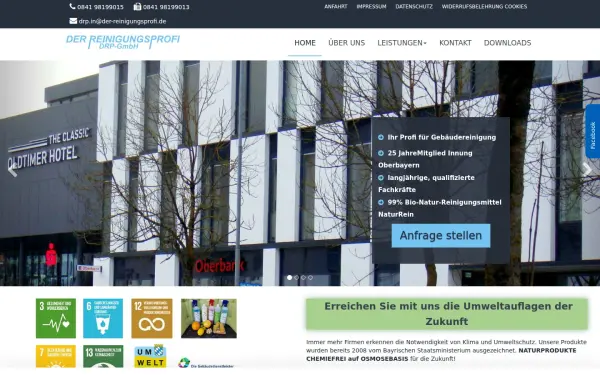This screenshot has width=600, height=375.
Task: Show previous slide with left arrow
Action: (12, 170)
